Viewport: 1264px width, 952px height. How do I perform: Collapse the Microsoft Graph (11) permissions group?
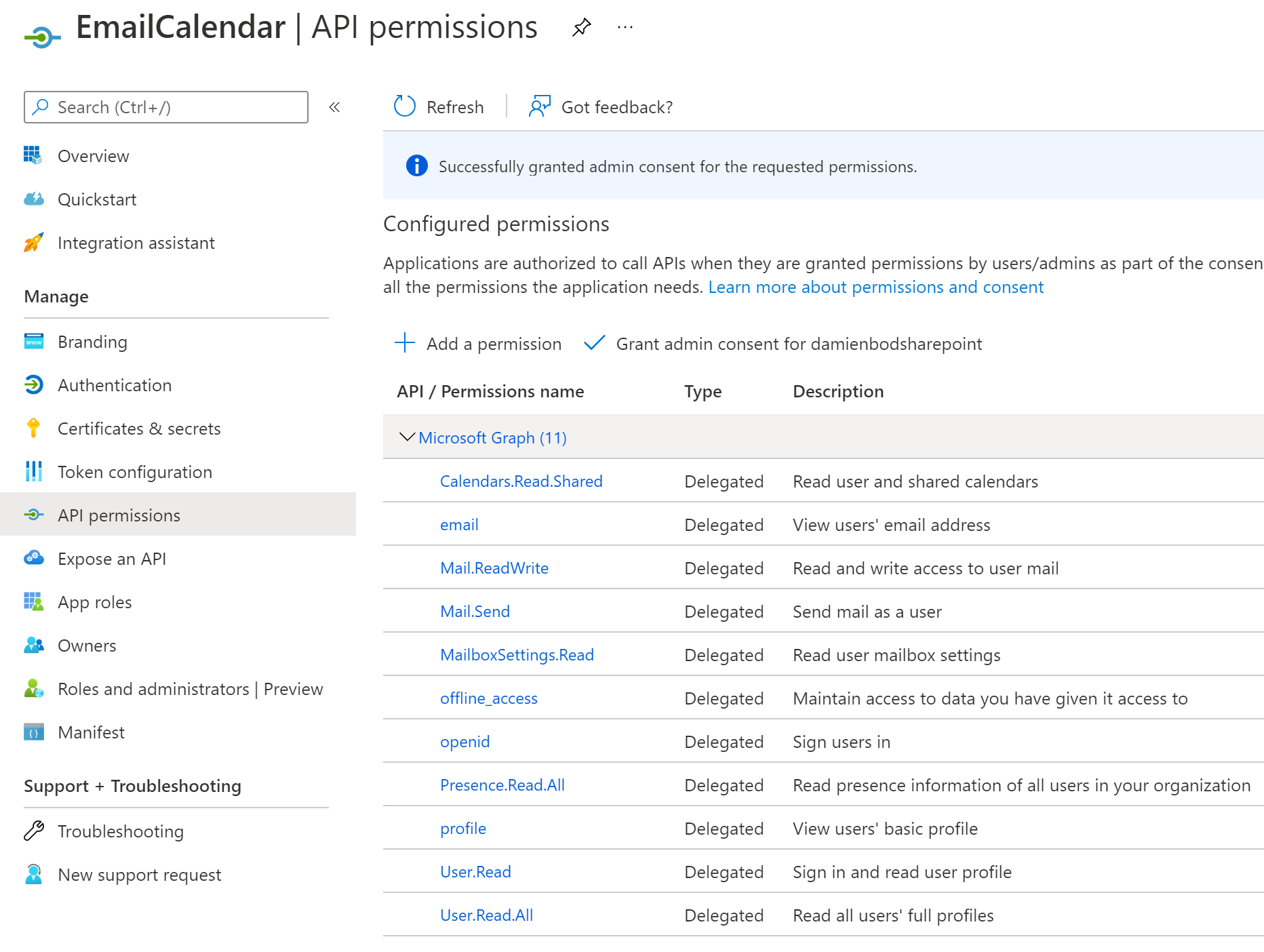tap(407, 437)
